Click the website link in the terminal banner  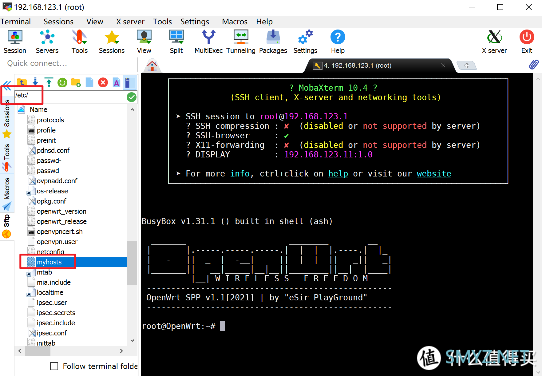434,173
